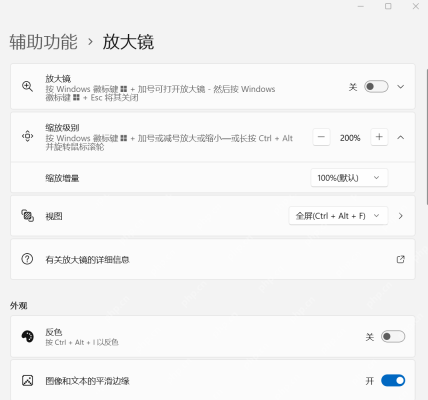Click the image icon beside 图像和文本的平滑边缘

pyautogui.click(x=27, y=380)
